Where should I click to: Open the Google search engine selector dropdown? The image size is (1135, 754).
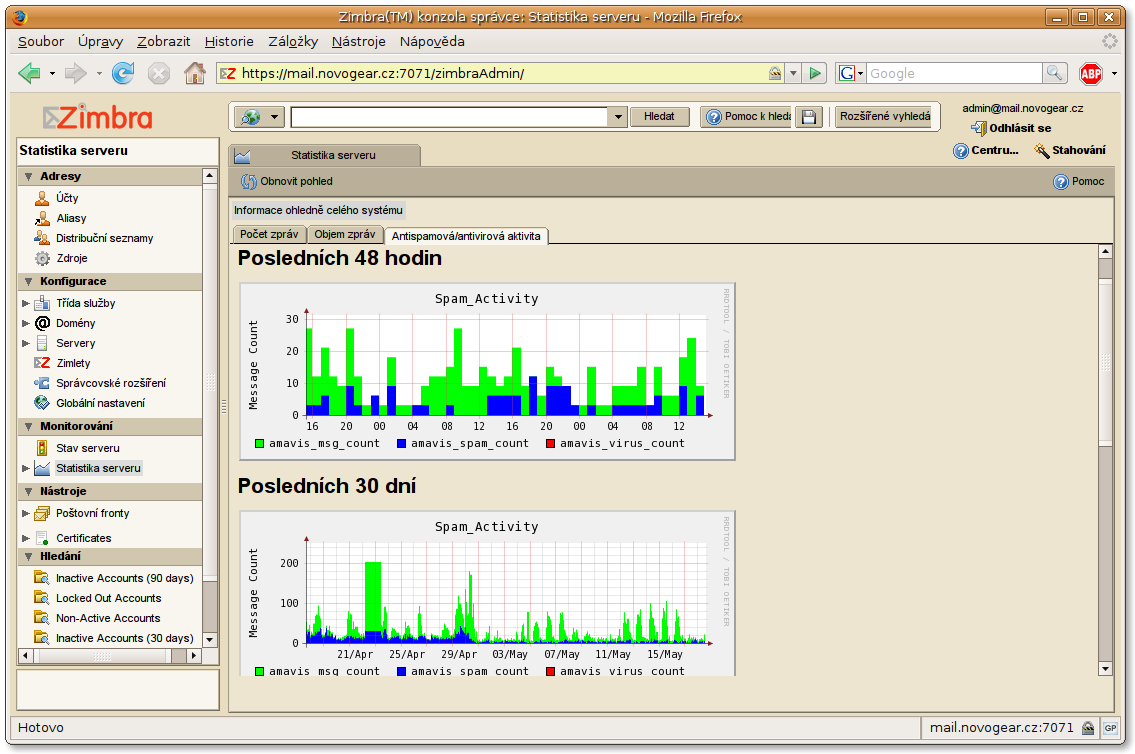click(x=851, y=73)
